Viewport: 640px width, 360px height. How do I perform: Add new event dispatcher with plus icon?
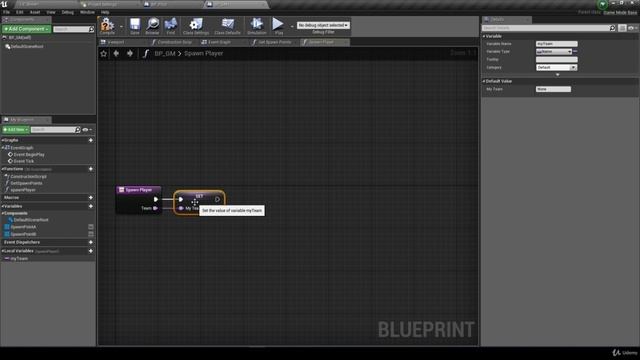91,242
